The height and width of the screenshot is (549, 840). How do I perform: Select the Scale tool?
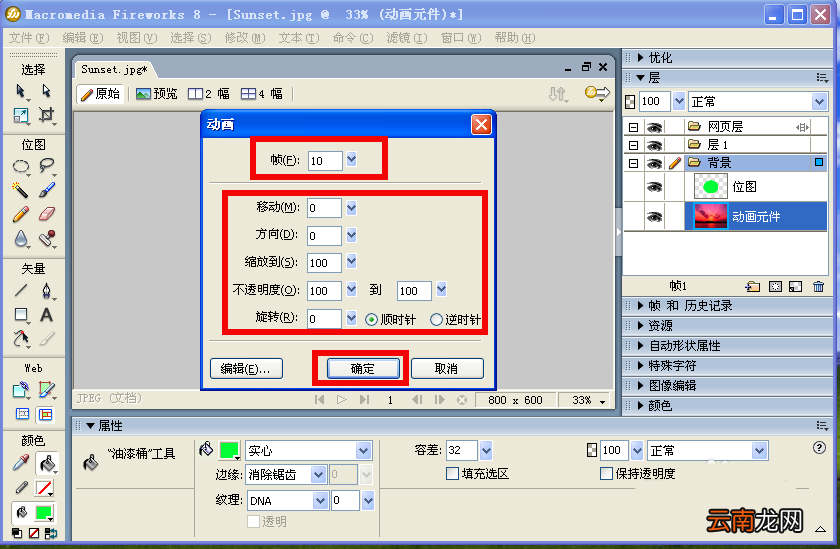click(x=20, y=115)
